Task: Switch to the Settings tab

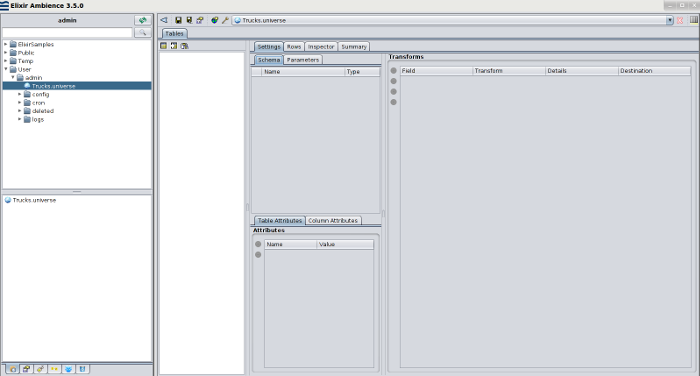Action: (269, 46)
